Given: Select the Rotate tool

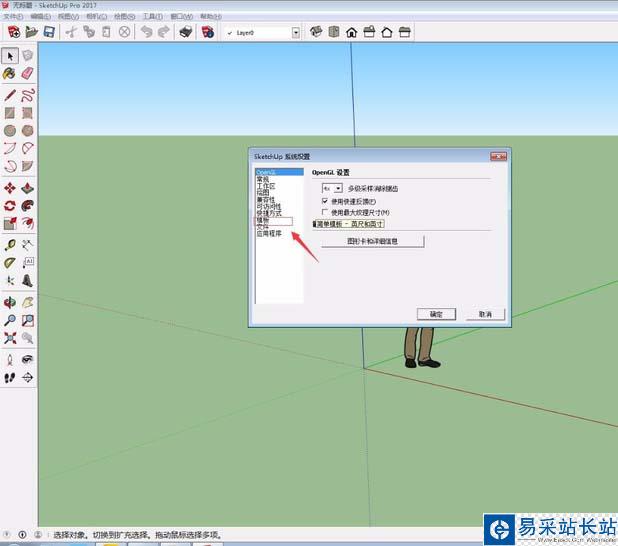Looking at the screenshot, I should 10,206.
